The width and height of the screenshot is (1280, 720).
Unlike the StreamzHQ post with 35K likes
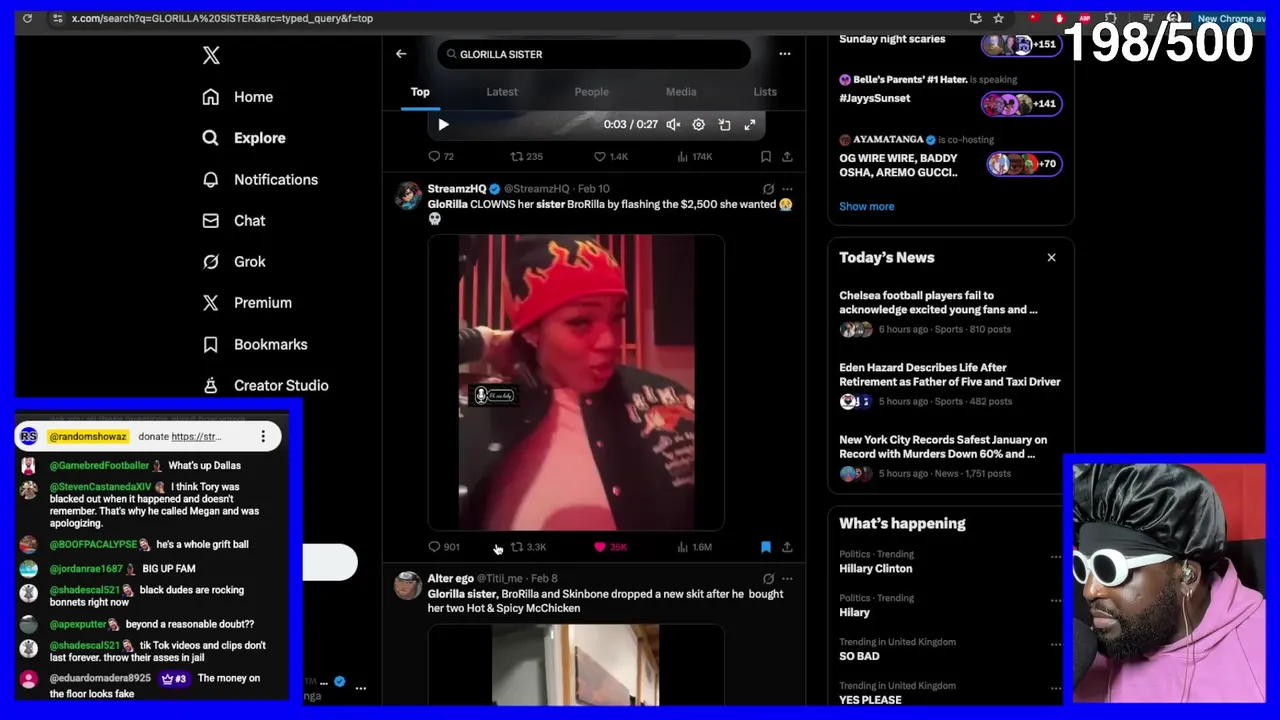click(x=611, y=547)
